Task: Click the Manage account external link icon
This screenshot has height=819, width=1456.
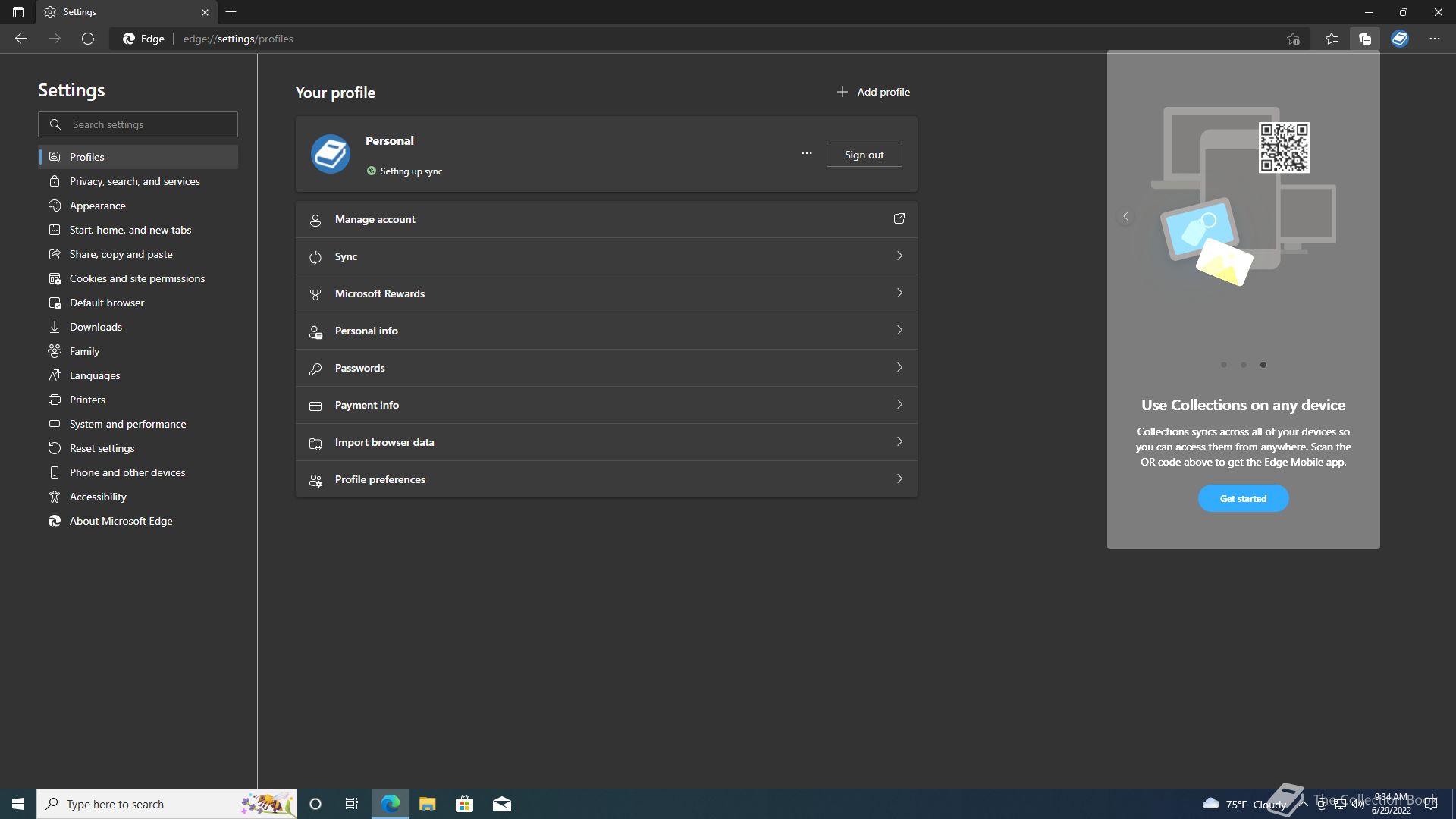Action: (899, 218)
